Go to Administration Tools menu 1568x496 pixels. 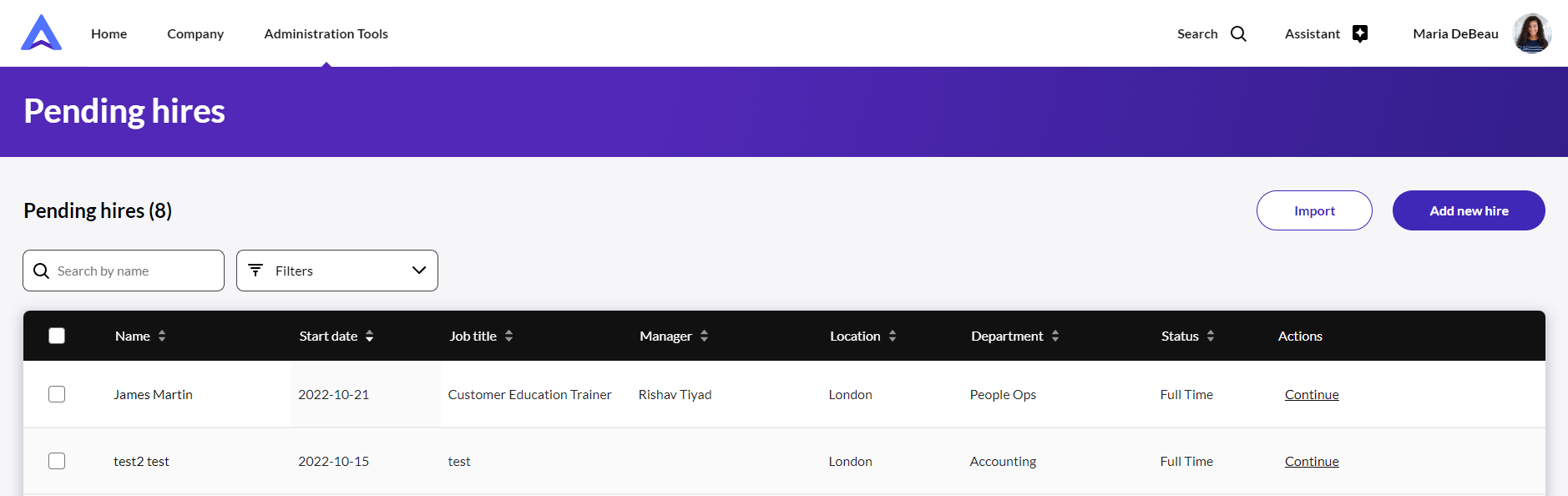pos(326,34)
